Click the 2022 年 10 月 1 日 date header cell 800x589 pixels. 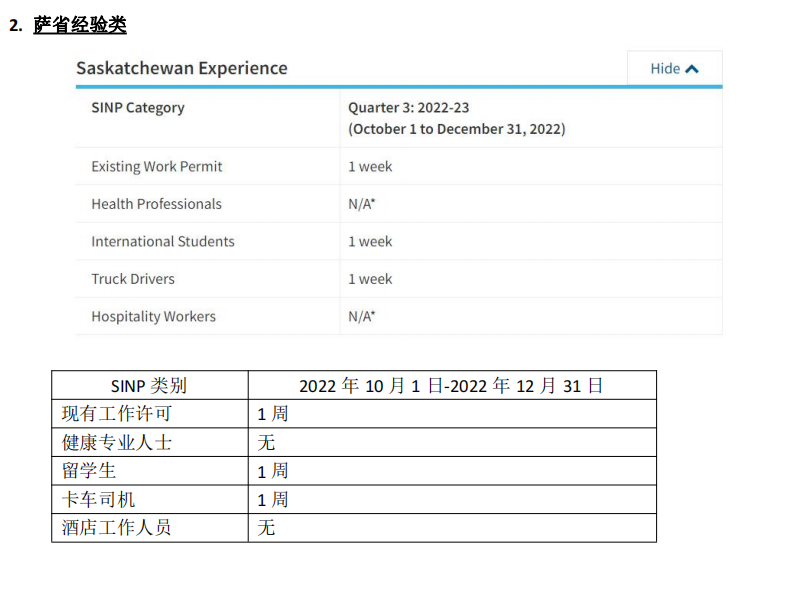click(x=452, y=385)
